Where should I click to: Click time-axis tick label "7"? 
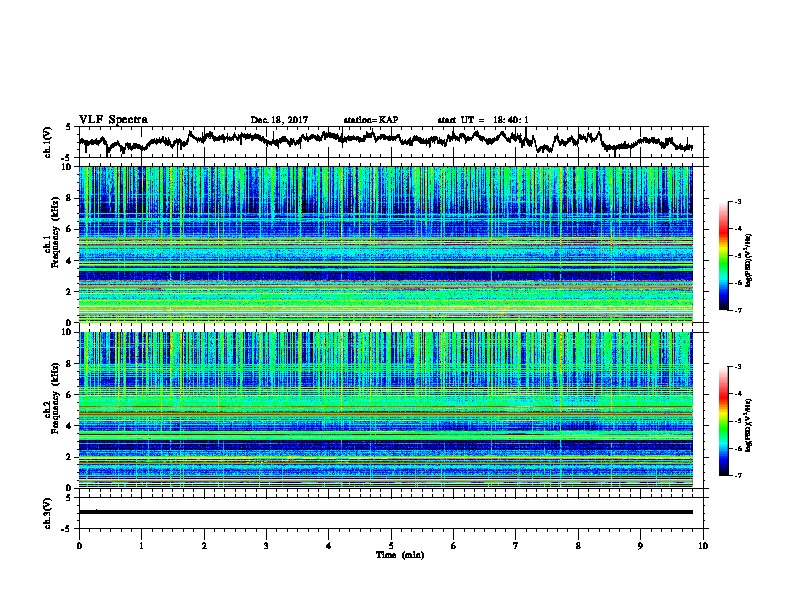(x=516, y=546)
